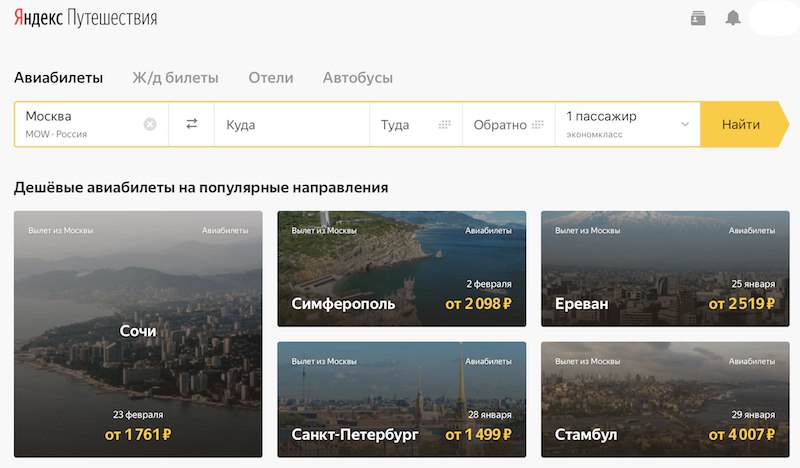This screenshot has width=800, height=468.
Task: Click the 23 февраля date text
Action: [x=138, y=414]
